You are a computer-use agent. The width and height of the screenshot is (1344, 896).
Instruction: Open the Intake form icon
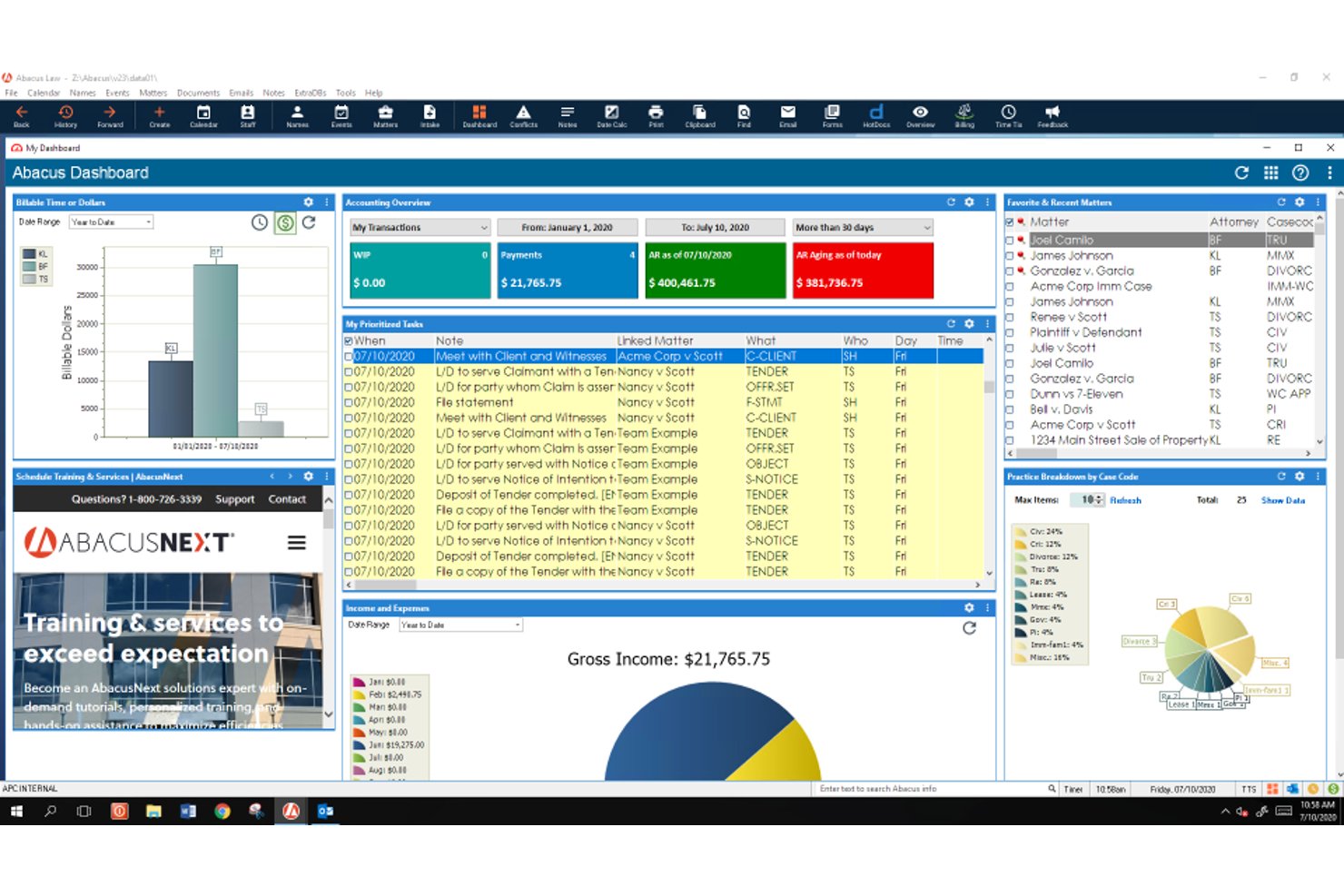coord(430,116)
